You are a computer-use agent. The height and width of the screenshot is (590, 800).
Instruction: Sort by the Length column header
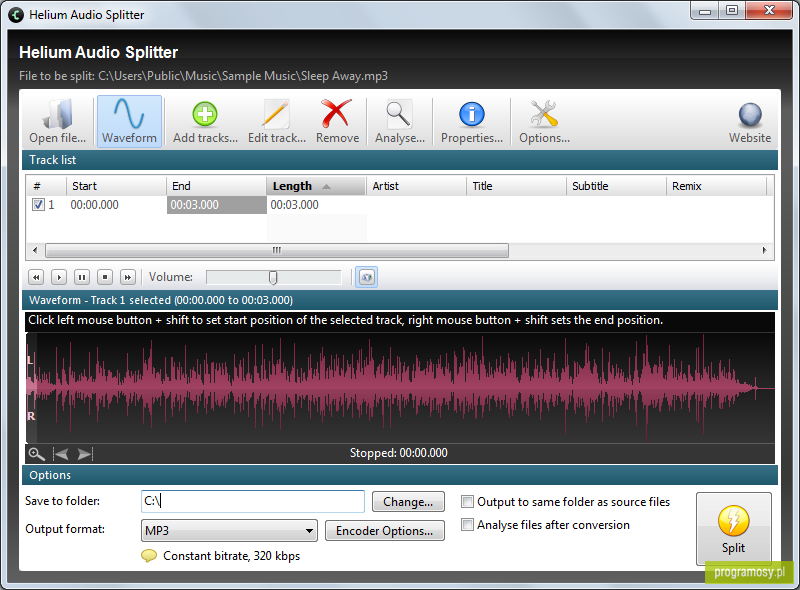point(316,186)
